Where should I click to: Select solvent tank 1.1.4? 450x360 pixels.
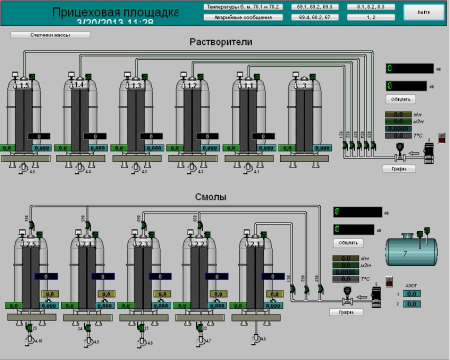(x=80, y=117)
